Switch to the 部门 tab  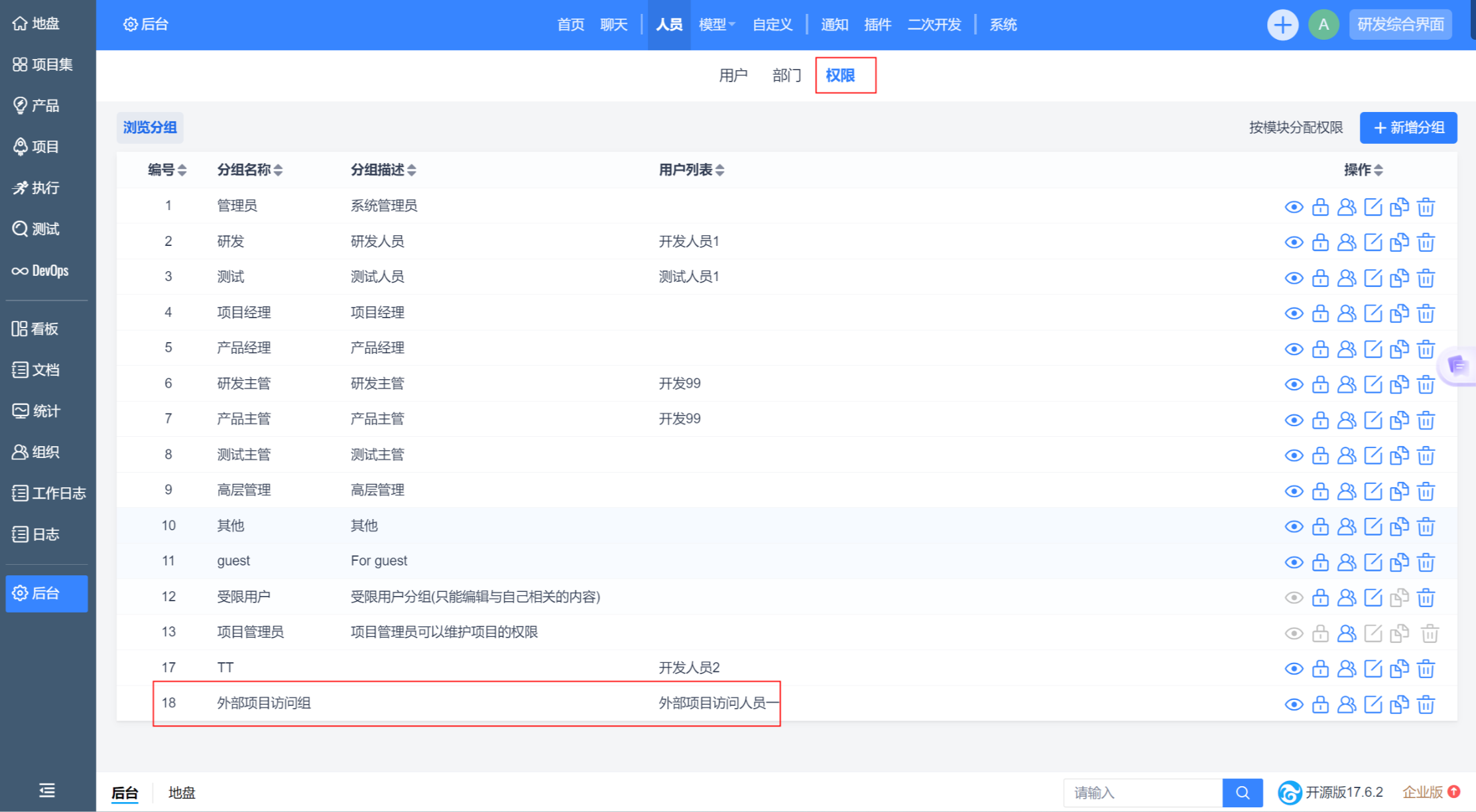[786, 76]
